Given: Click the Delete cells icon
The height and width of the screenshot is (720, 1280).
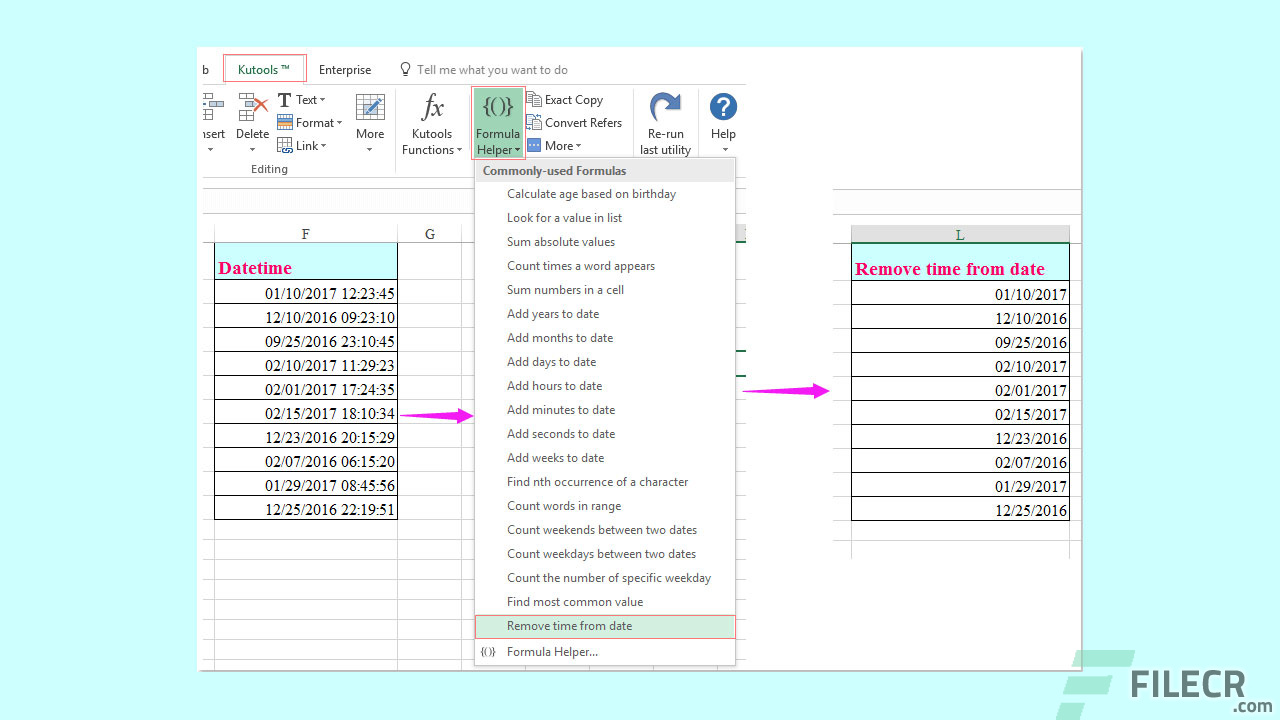Looking at the screenshot, I should pyautogui.click(x=251, y=110).
